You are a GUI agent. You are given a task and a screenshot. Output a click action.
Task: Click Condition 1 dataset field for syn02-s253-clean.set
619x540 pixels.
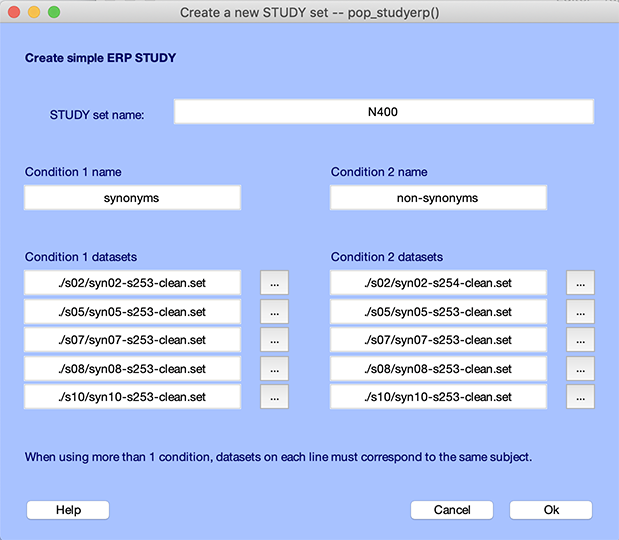(x=132, y=283)
